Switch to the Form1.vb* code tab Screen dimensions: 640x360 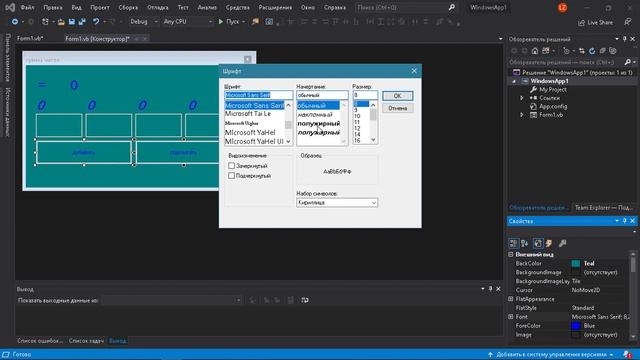(30, 38)
